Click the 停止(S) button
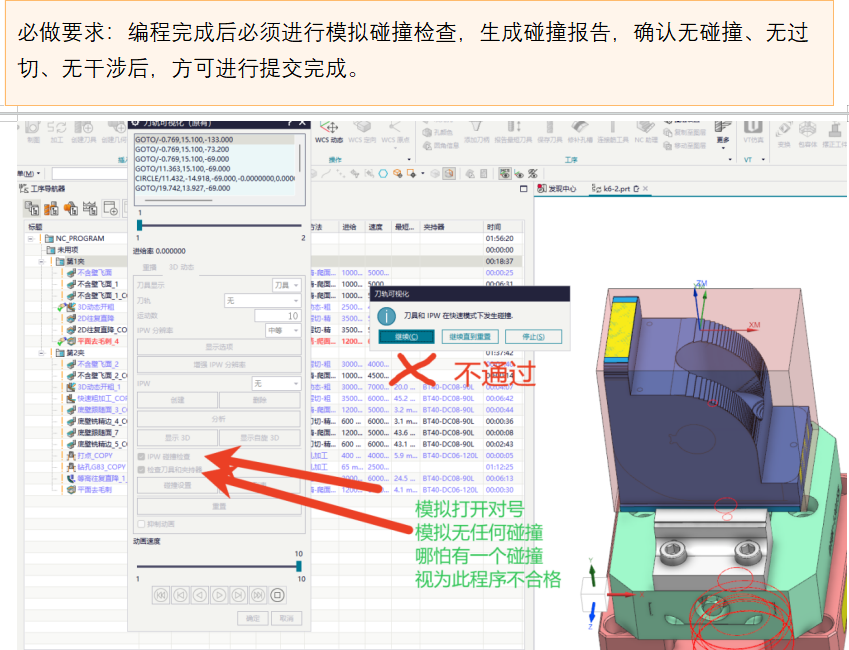Viewport: 849px width, 650px height. coord(533,336)
